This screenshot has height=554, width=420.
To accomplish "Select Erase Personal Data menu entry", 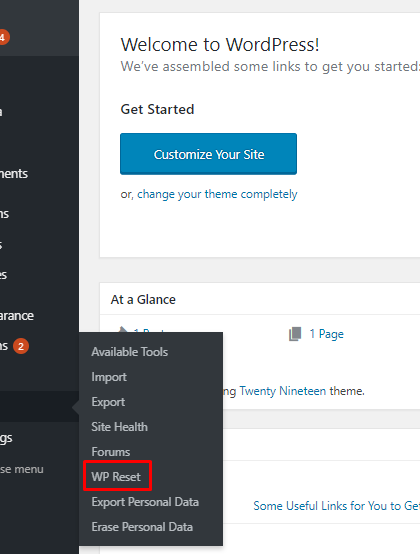I will coord(142,527).
